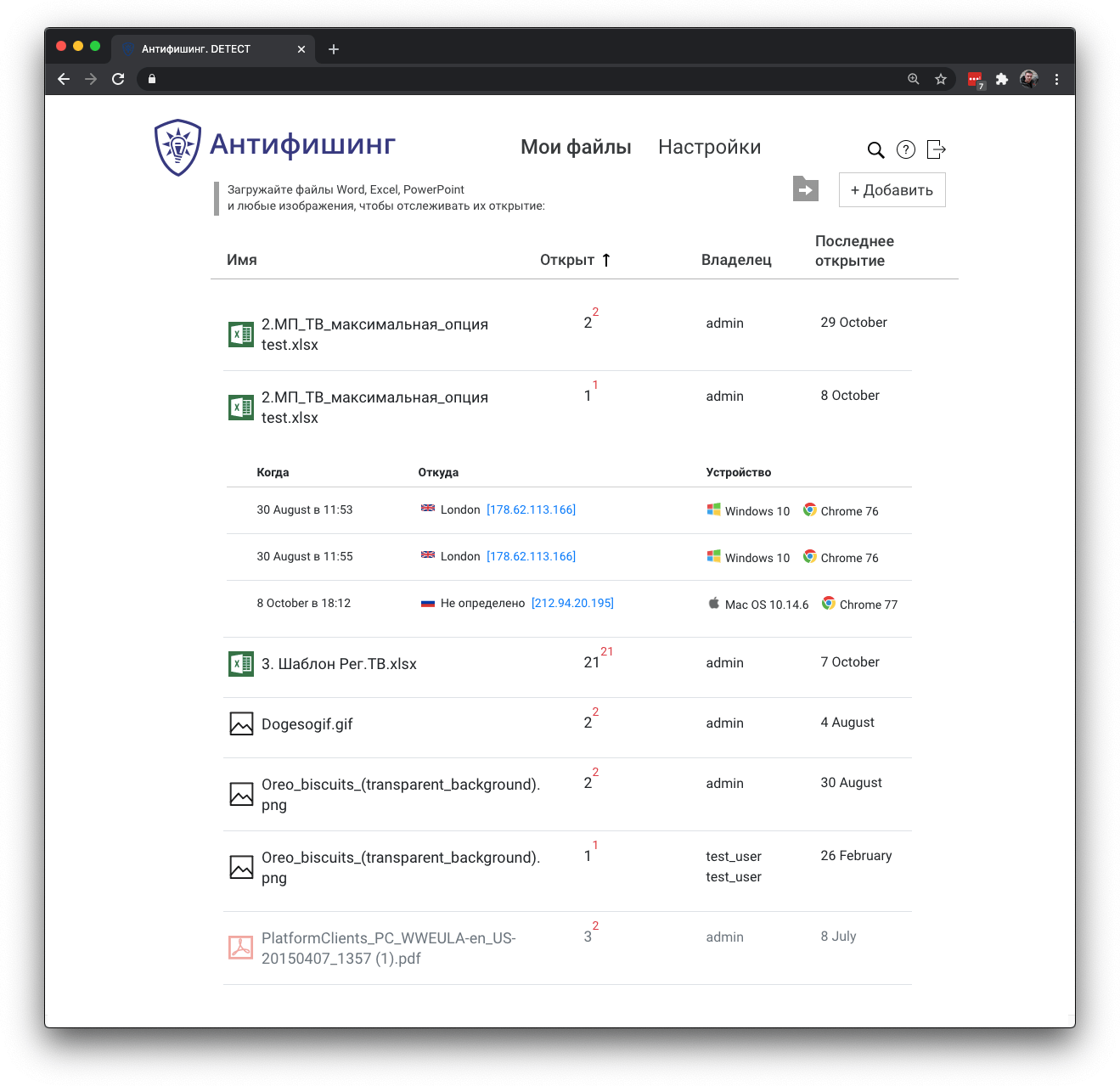Click the 30 August в 11:53 entry
This screenshot has height=1086, width=1120.
(304, 509)
